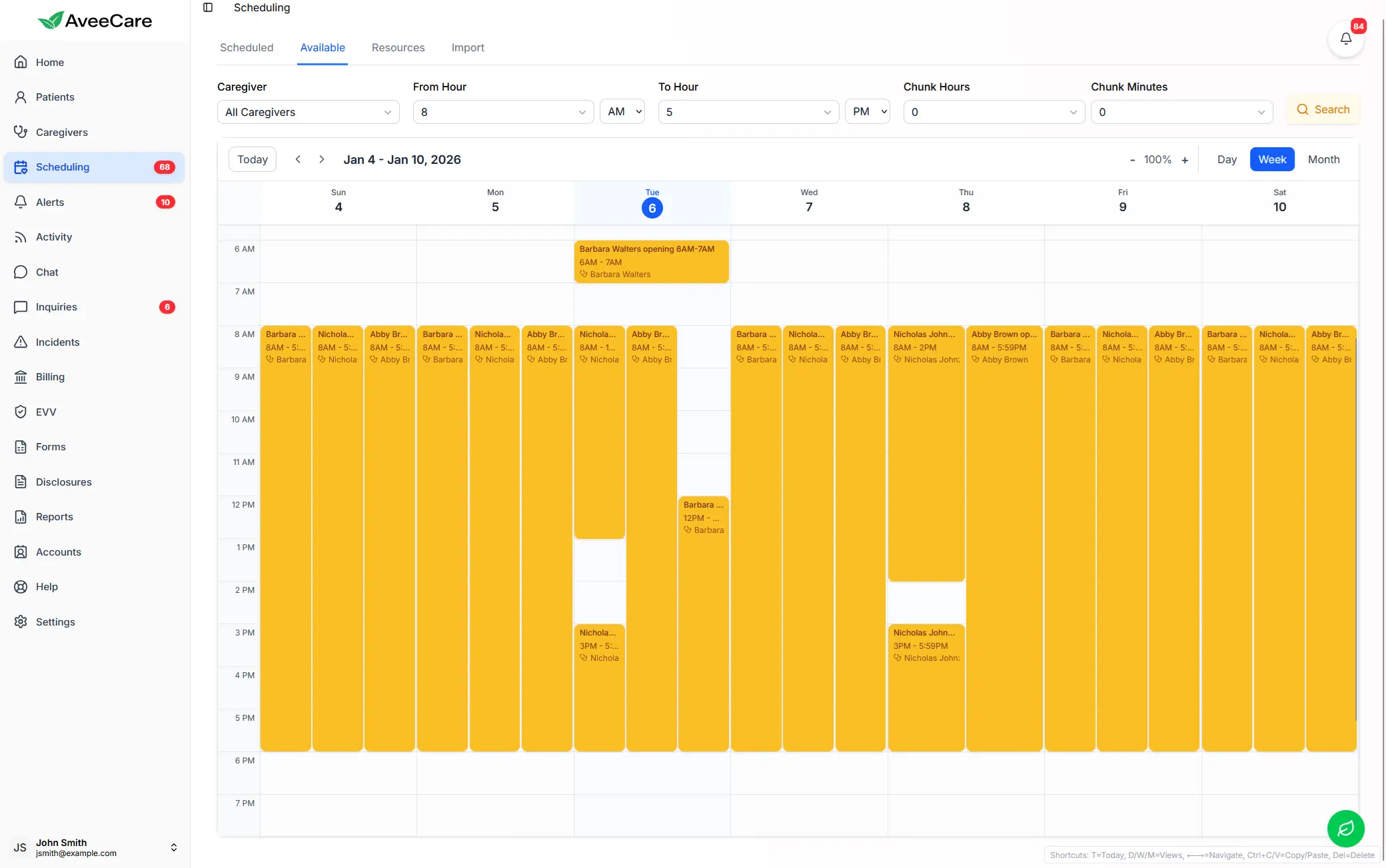
Task: Open the Resources tab
Action: [x=398, y=47]
